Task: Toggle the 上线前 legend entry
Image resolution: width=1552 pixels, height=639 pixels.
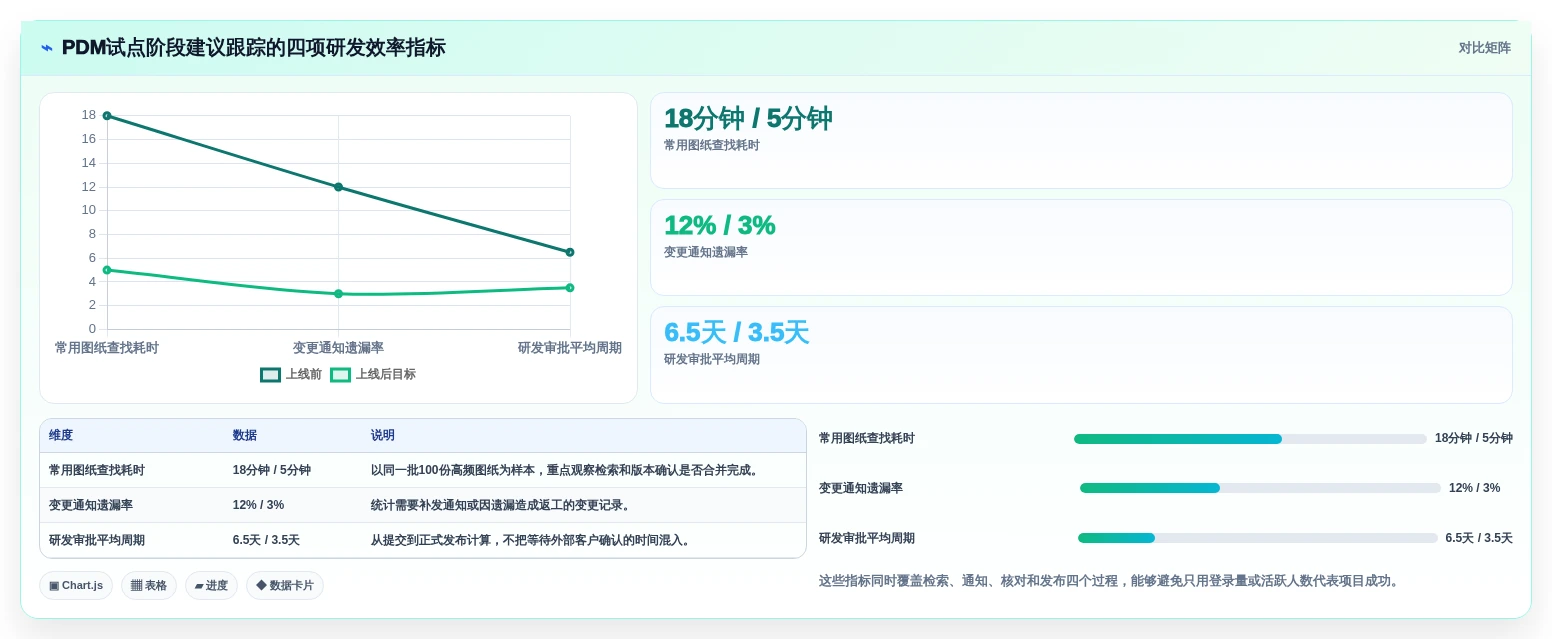Action: pyautogui.click(x=291, y=375)
